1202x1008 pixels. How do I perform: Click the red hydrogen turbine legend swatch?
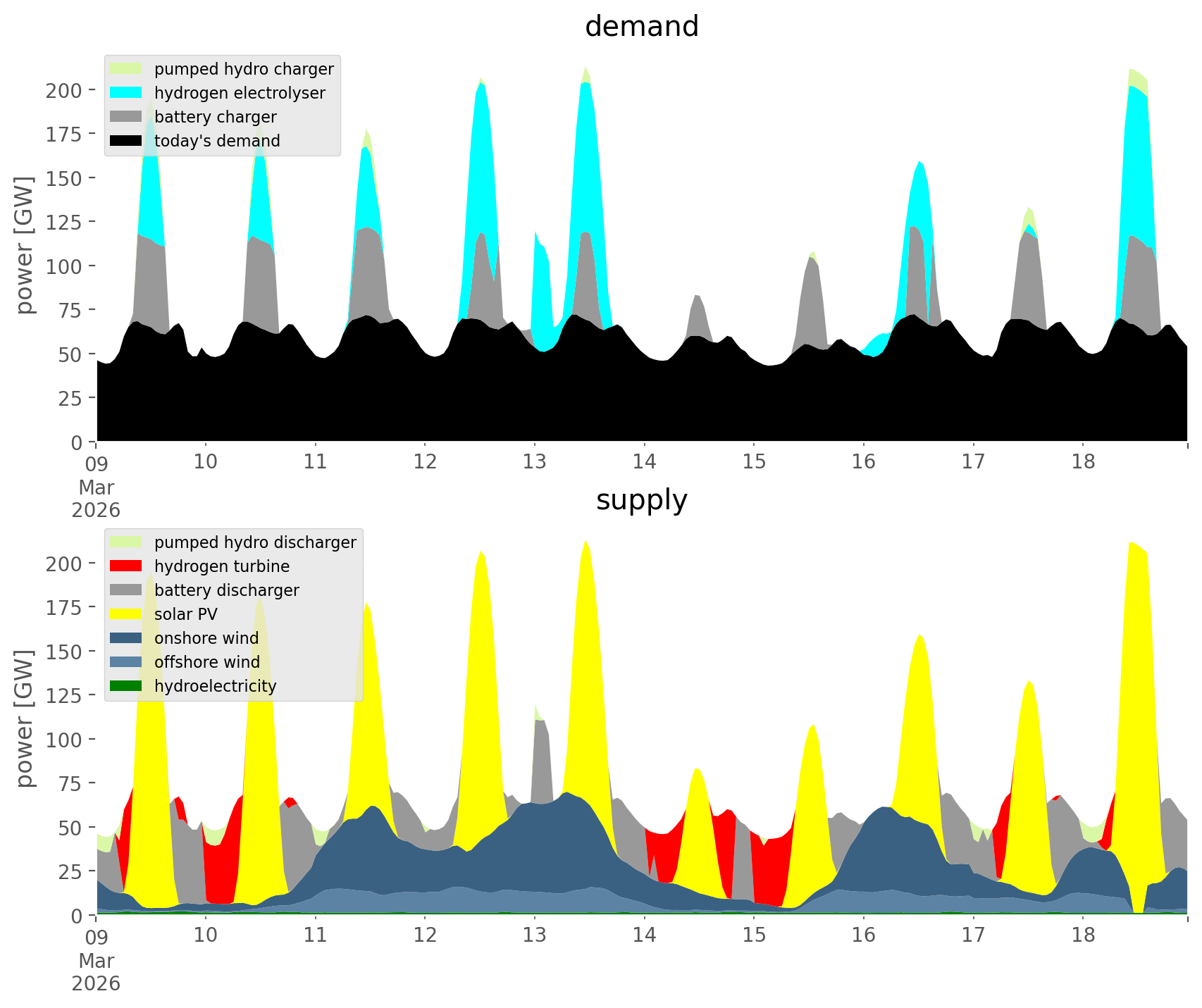tap(126, 566)
